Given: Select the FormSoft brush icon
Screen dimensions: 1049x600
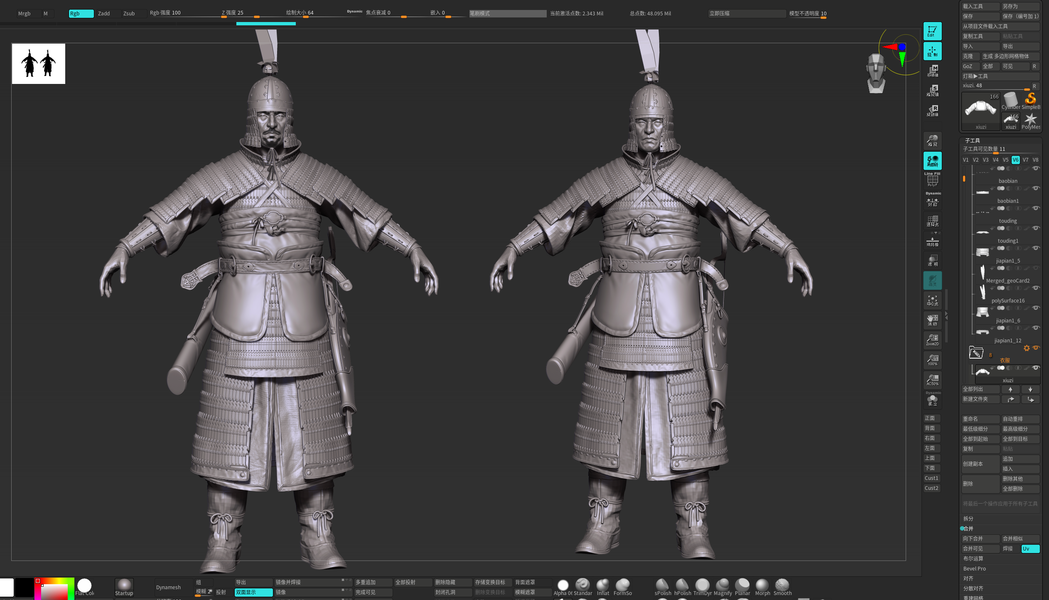Looking at the screenshot, I should pos(623,587).
